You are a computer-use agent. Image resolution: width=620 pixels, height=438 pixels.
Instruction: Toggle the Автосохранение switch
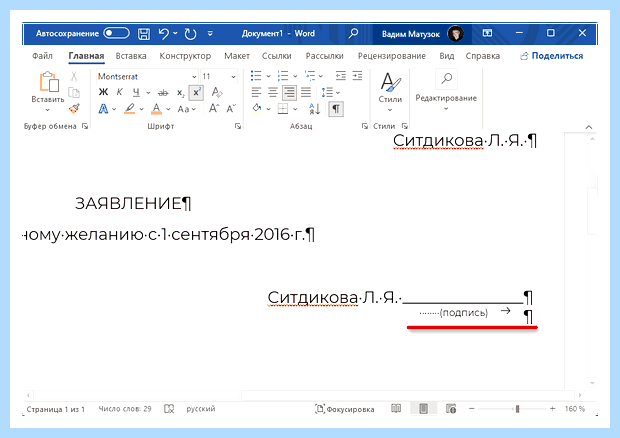(x=116, y=33)
